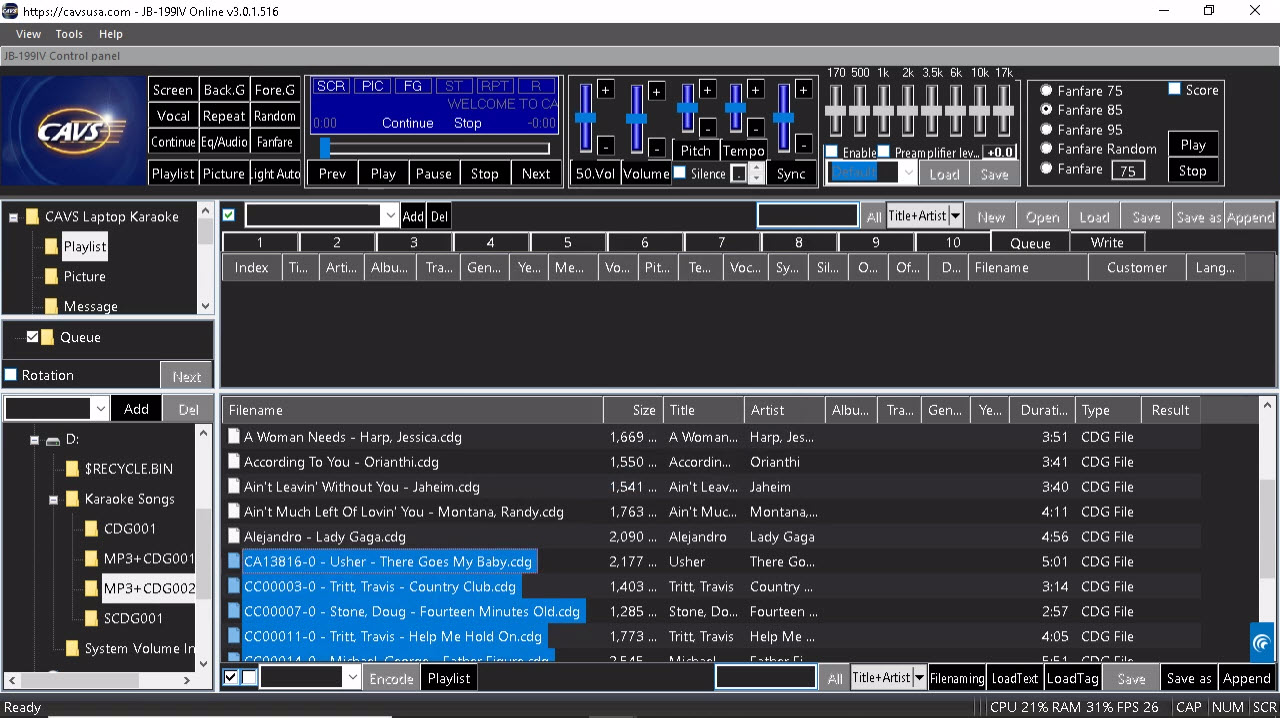Click file icon for Alejandro - Lady Gaga
The height and width of the screenshot is (718, 1280).
tap(234, 537)
